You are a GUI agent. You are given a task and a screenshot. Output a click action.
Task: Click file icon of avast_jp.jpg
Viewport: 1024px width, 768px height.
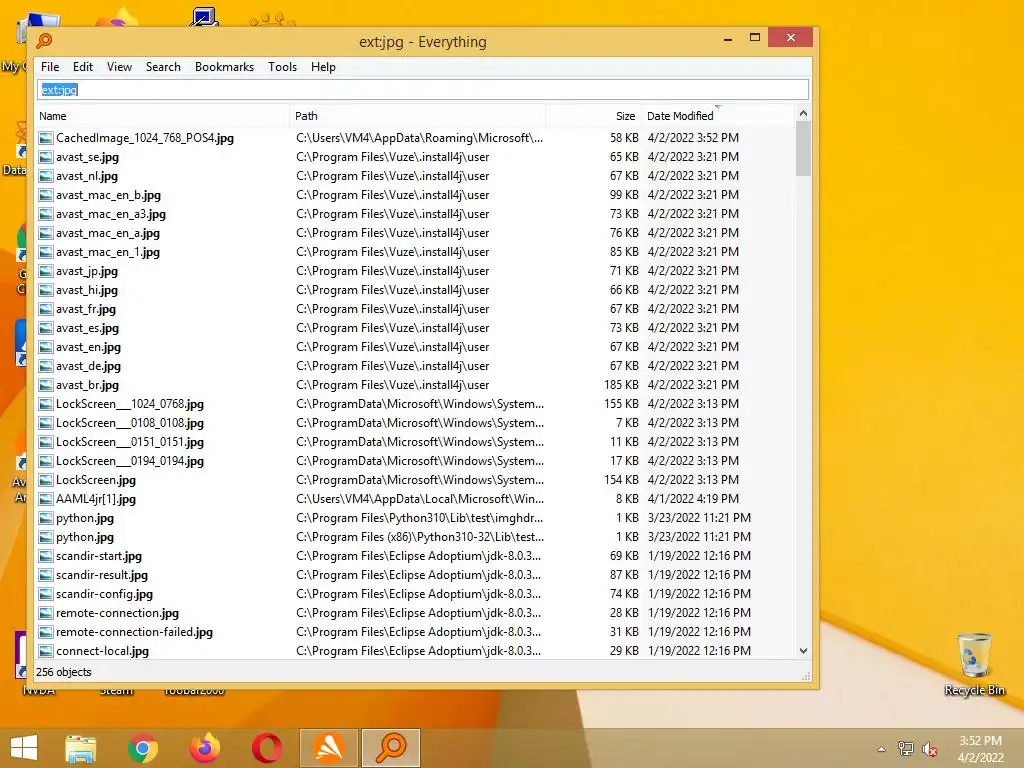click(x=45, y=270)
